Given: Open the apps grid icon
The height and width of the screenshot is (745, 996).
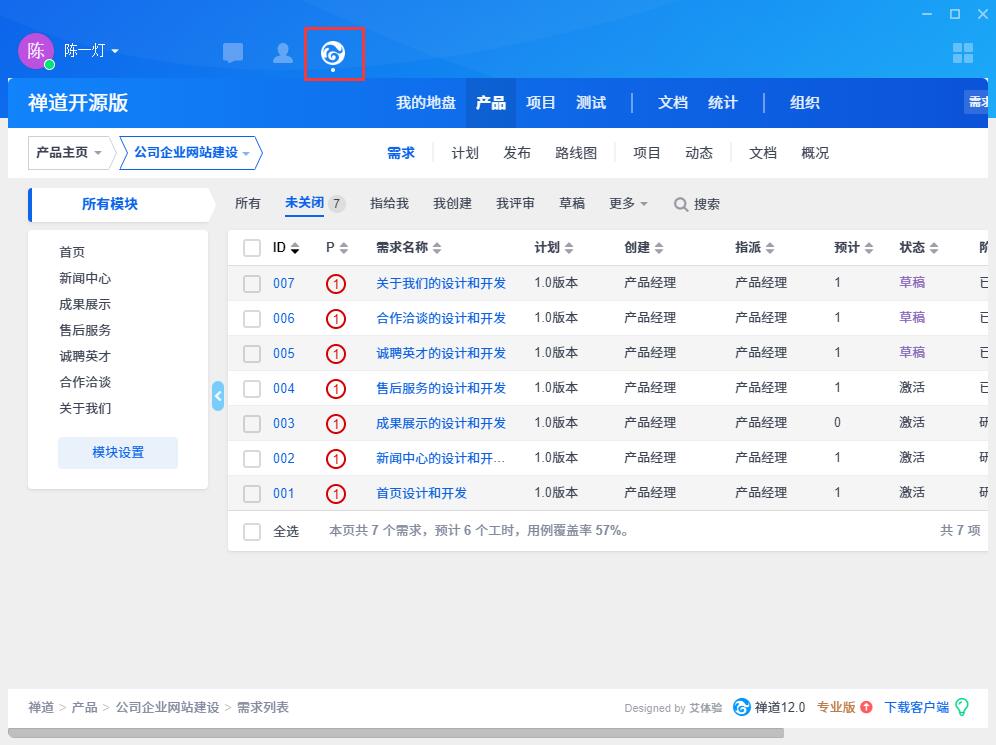Looking at the screenshot, I should 962,53.
